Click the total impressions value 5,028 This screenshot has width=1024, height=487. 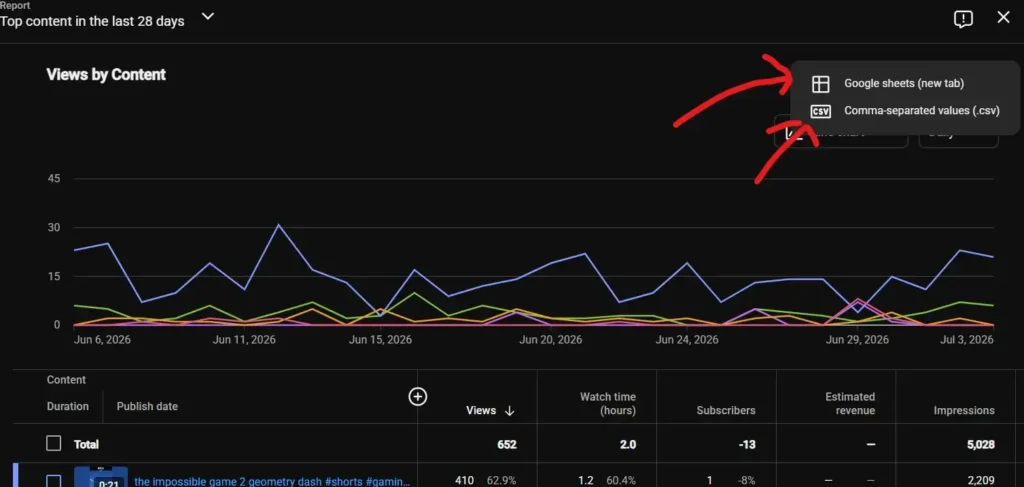click(981, 445)
